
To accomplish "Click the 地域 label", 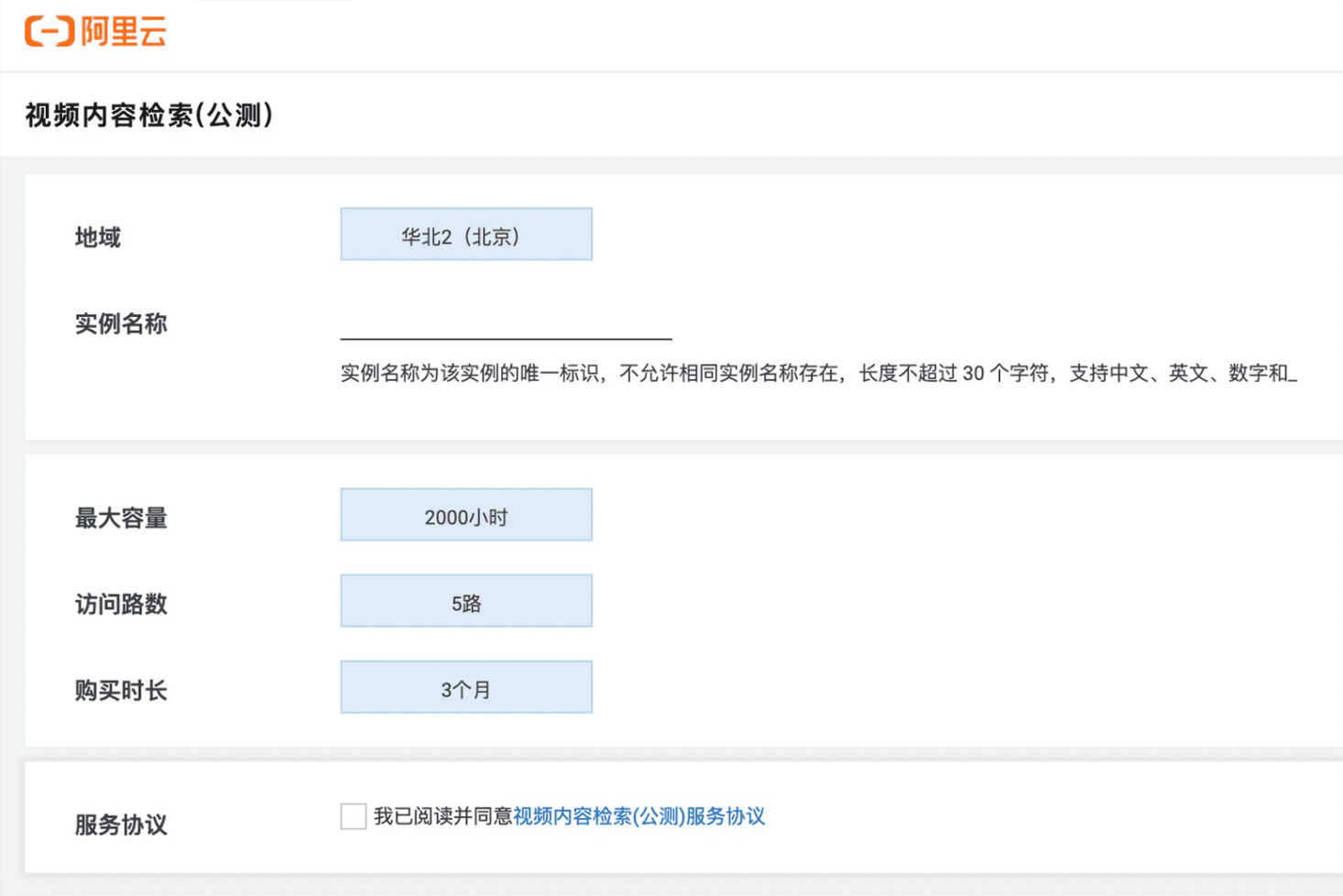I will click(x=98, y=237).
